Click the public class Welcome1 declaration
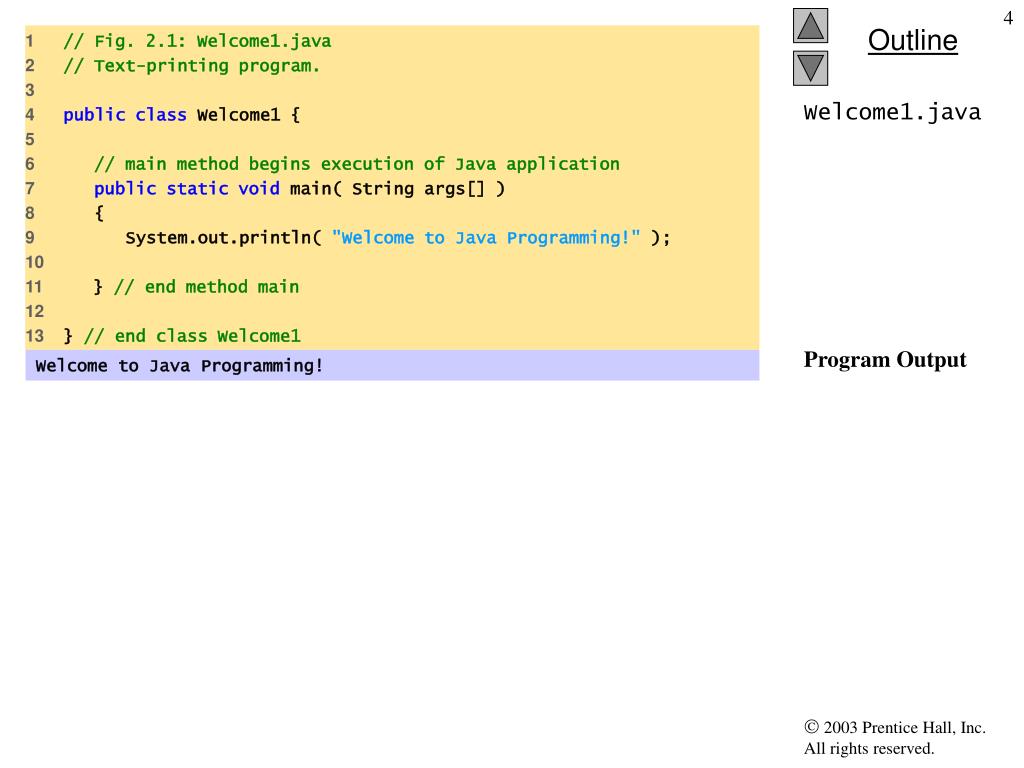 [x=181, y=115]
